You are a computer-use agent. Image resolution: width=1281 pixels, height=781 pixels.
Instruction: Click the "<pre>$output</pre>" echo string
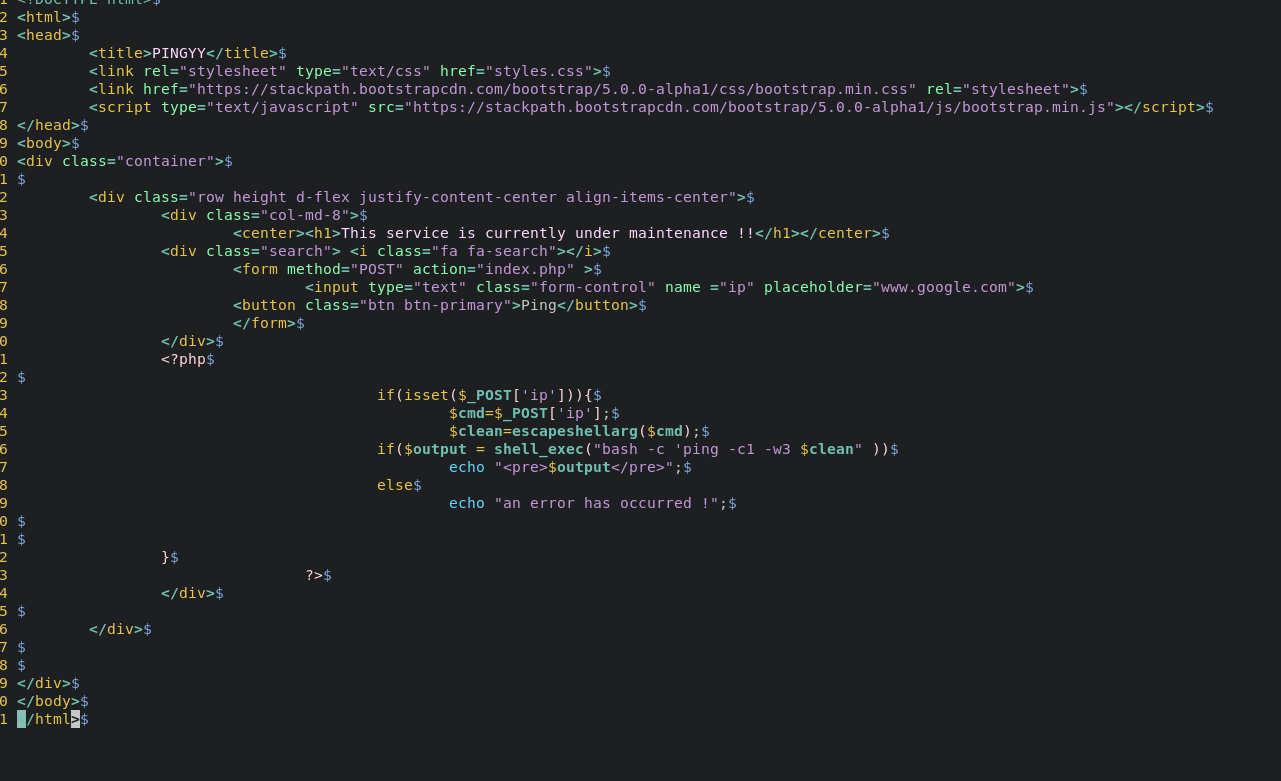[x=584, y=467]
